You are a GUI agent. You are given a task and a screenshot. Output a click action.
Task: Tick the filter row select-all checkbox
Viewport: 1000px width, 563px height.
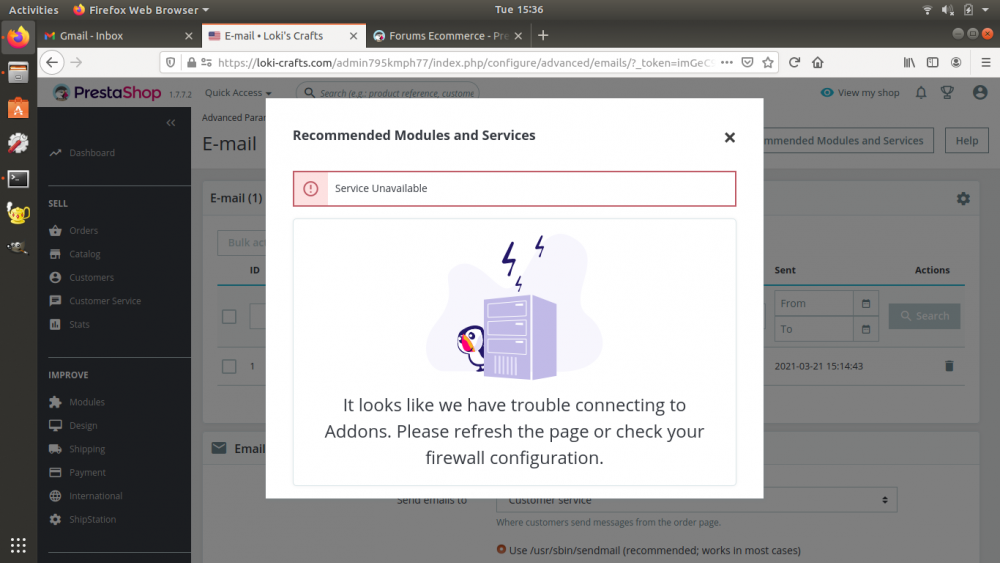click(x=229, y=317)
